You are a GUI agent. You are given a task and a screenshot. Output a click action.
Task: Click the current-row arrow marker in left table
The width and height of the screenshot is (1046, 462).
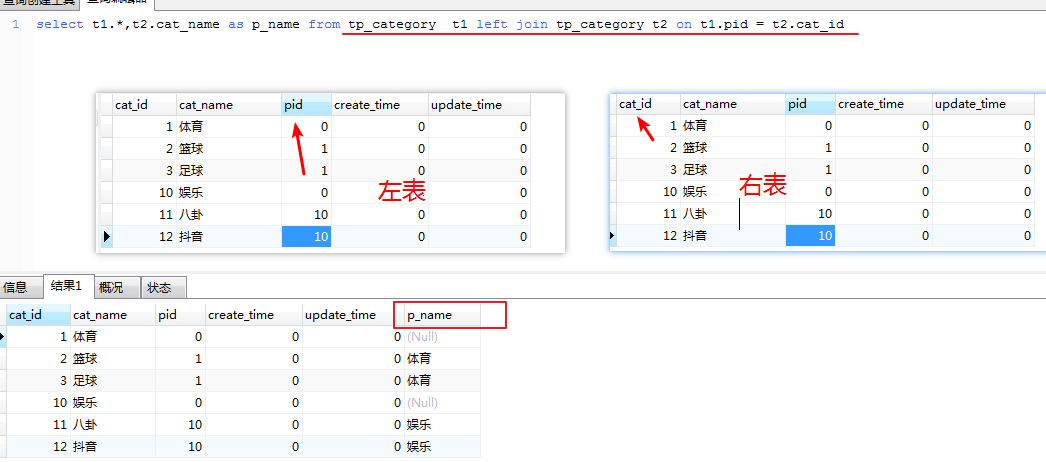(106, 237)
